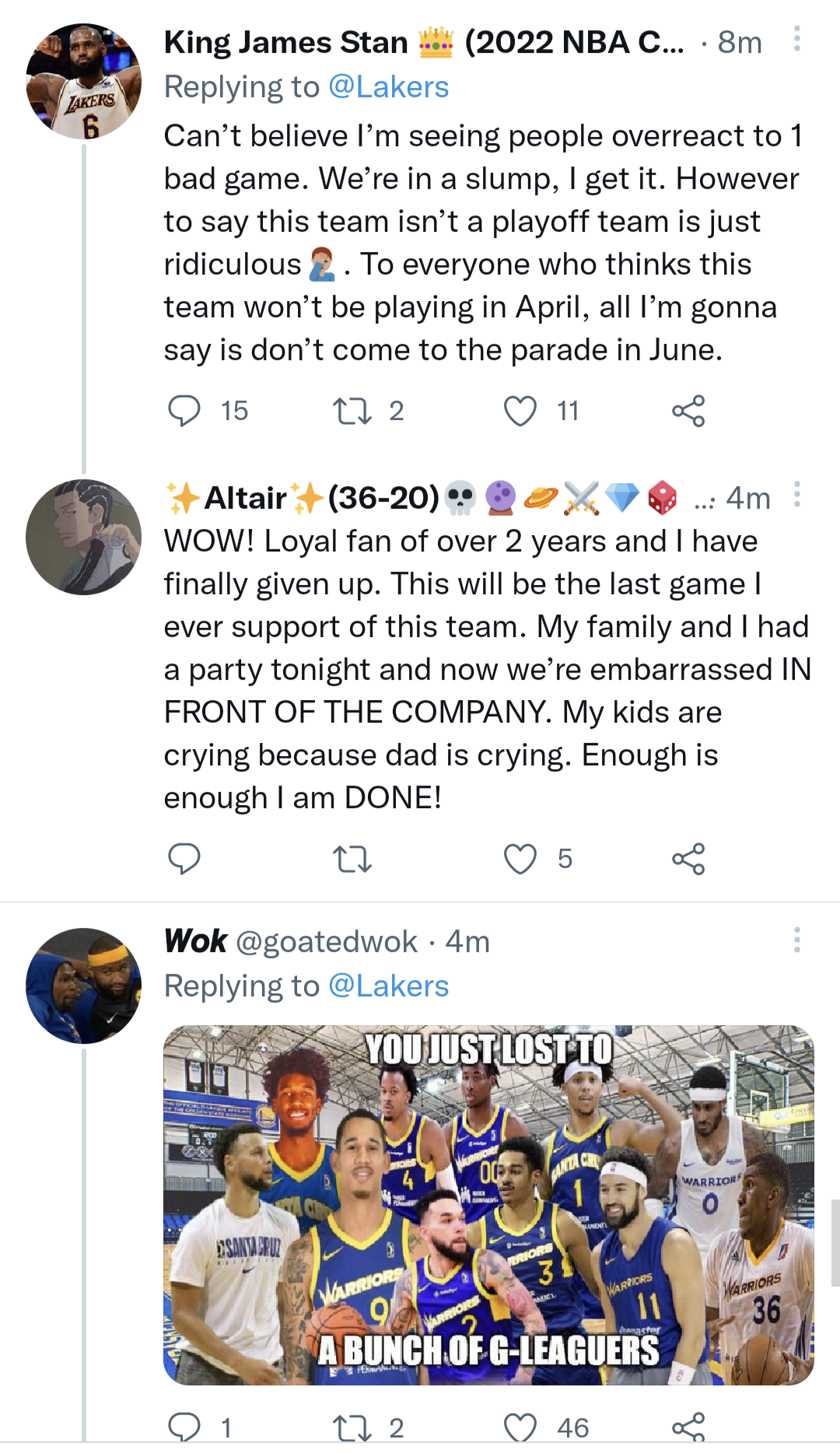Screen dimensions: 840x1453
Task: Share Wok's meme tweet
Action: coord(688,1428)
